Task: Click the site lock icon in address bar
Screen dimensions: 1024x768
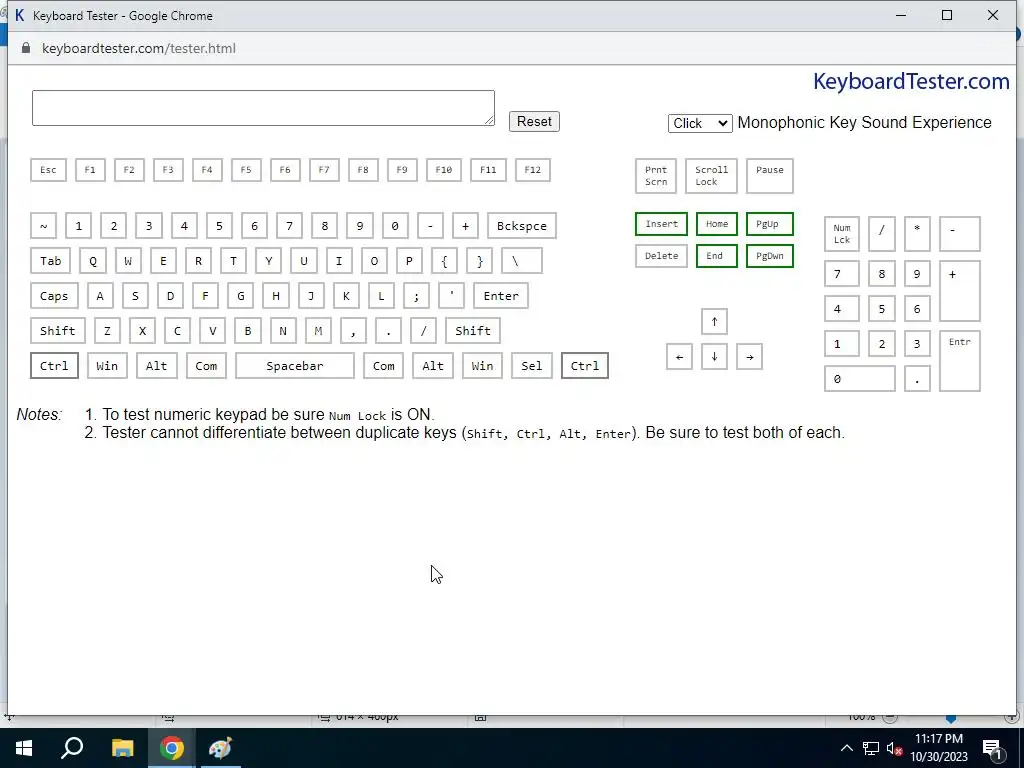Action: click(x=26, y=48)
